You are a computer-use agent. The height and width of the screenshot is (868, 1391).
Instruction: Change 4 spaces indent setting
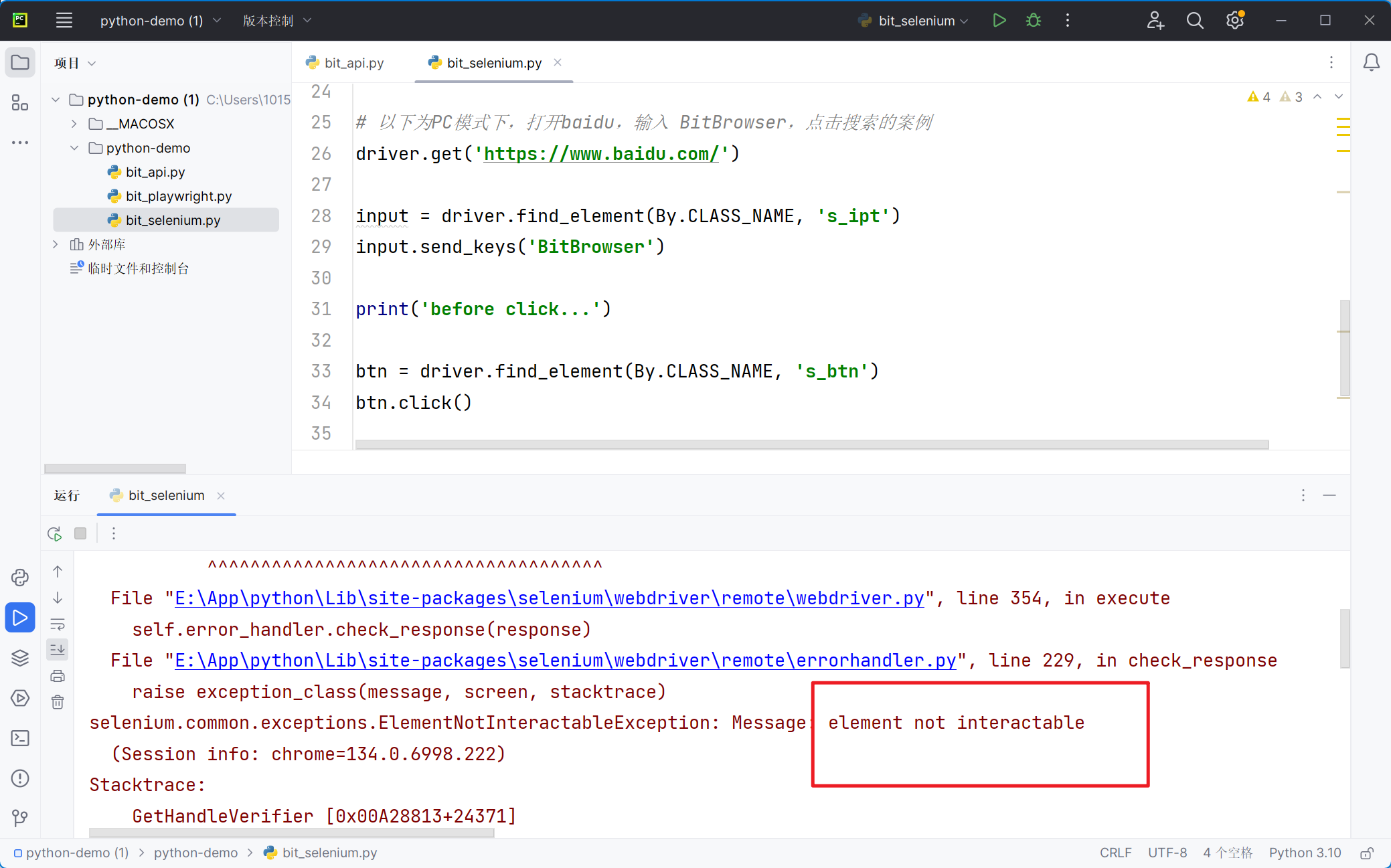(1228, 853)
